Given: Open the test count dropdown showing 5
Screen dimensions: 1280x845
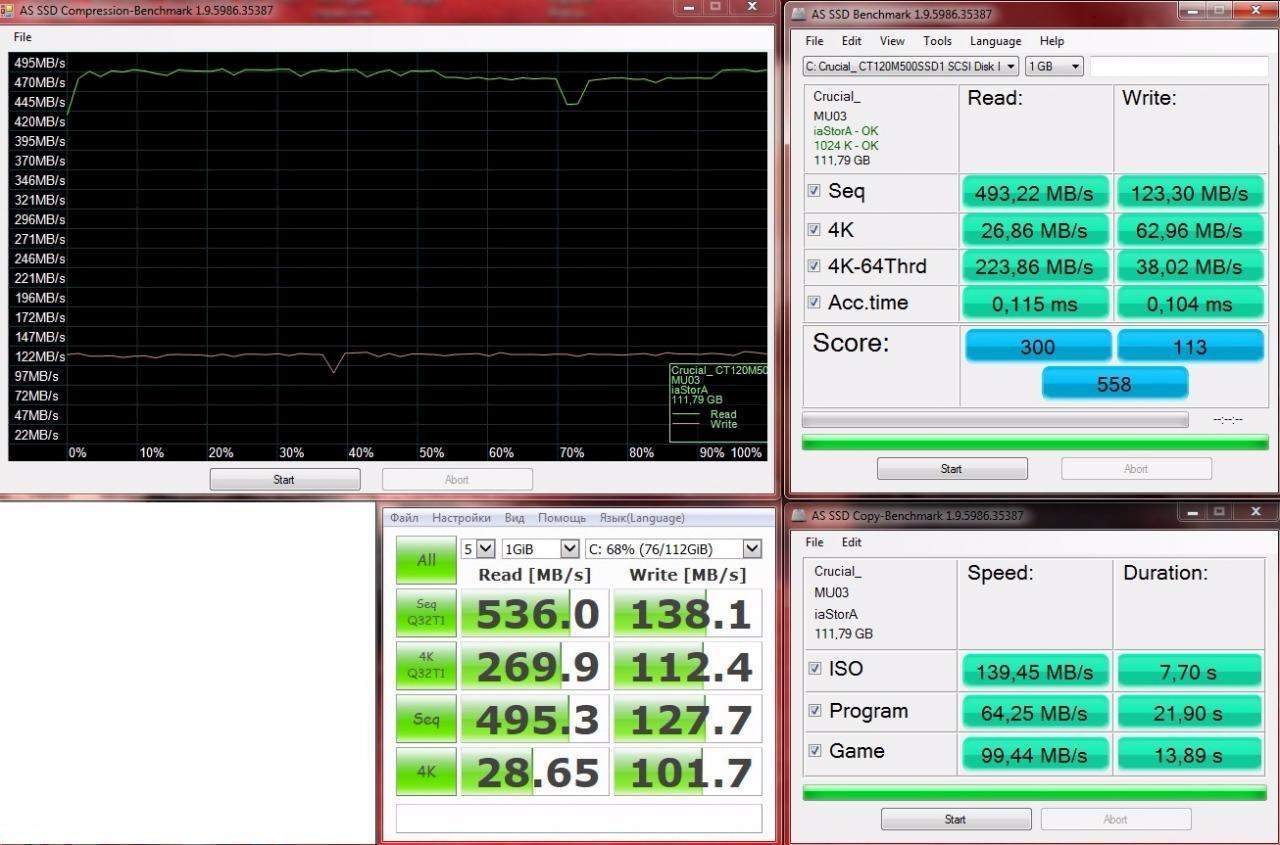Looking at the screenshot, I should point(478,549).
